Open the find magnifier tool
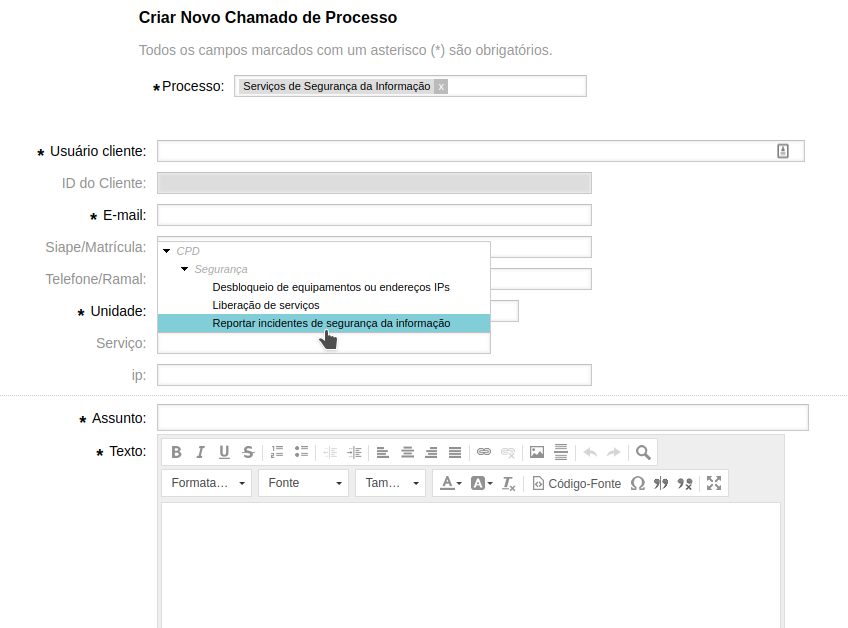The width and height of the screenshot is (848, 628). click(643, 452)
